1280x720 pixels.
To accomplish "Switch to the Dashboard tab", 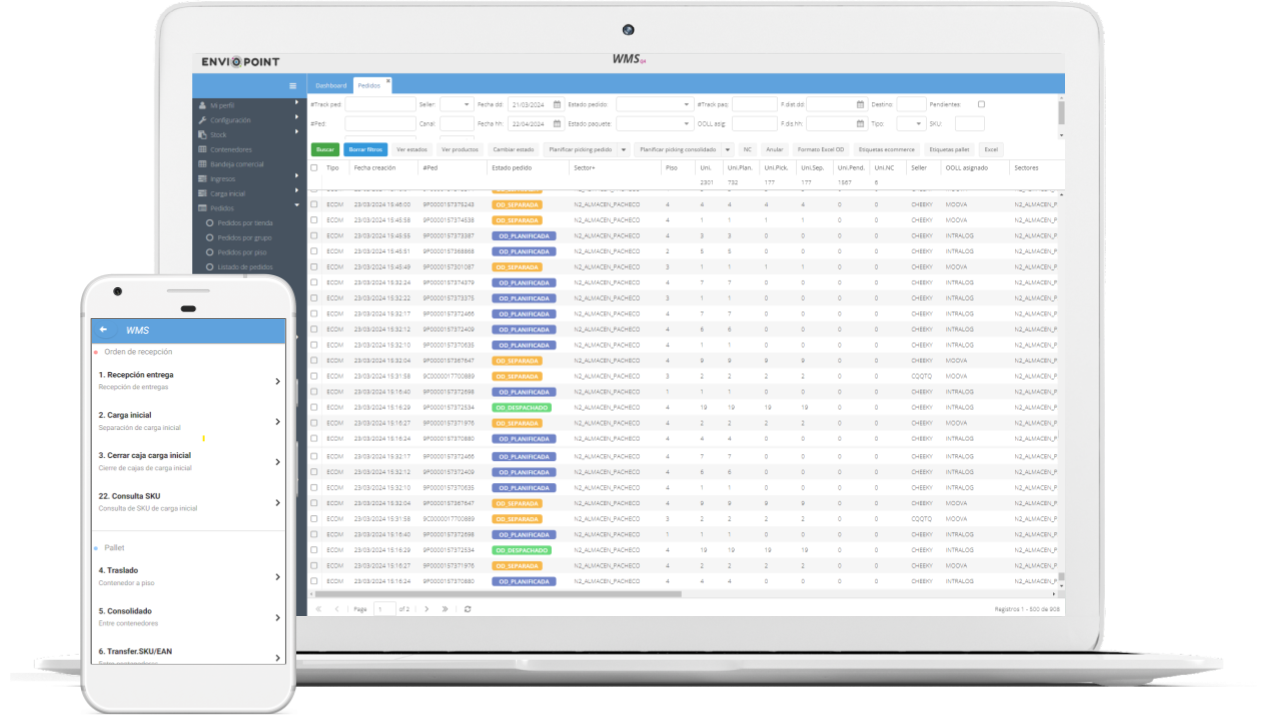I will pos(331,86).
